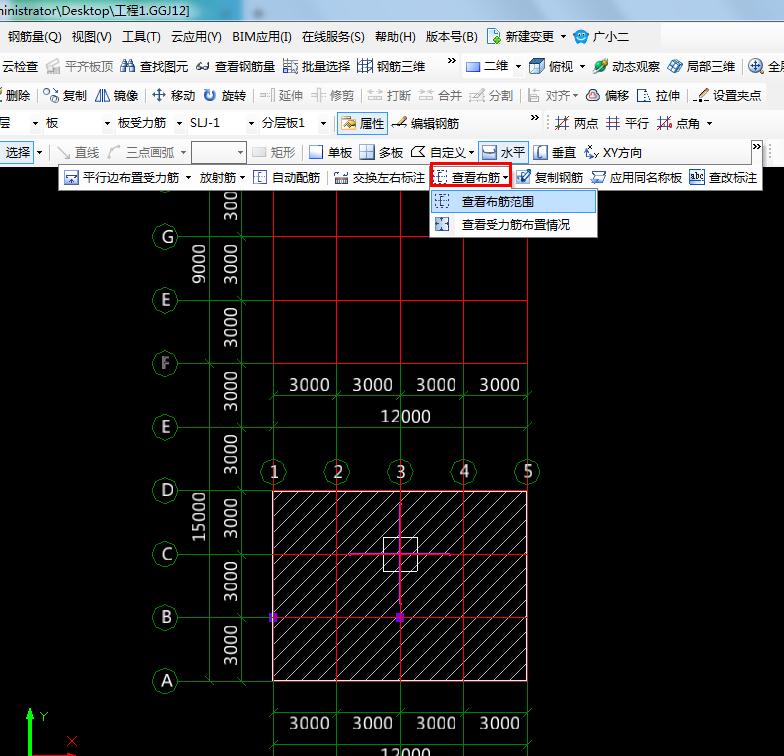Click the 复制钢筋 button
The image size is (784, 756).
[x=550, y=178]
